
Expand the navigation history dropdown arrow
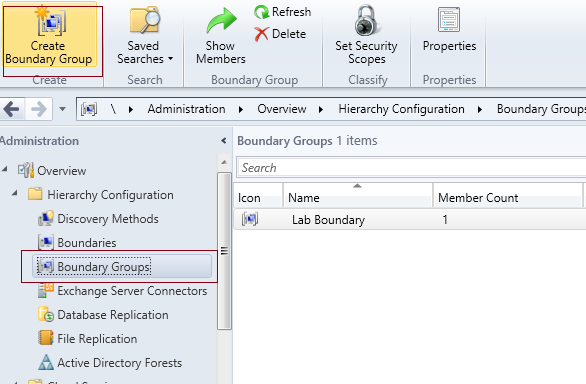[x=62, y=109]
